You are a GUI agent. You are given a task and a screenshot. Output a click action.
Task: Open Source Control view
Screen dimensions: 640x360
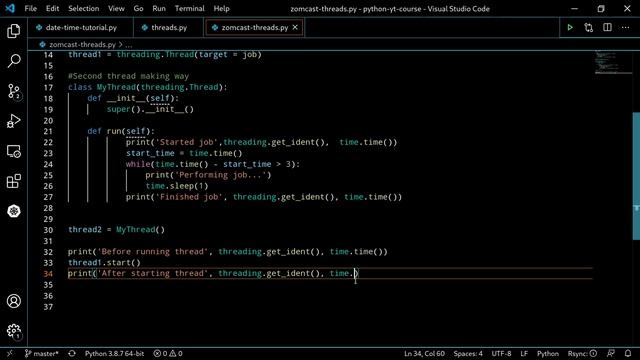[x=13, y=91]
